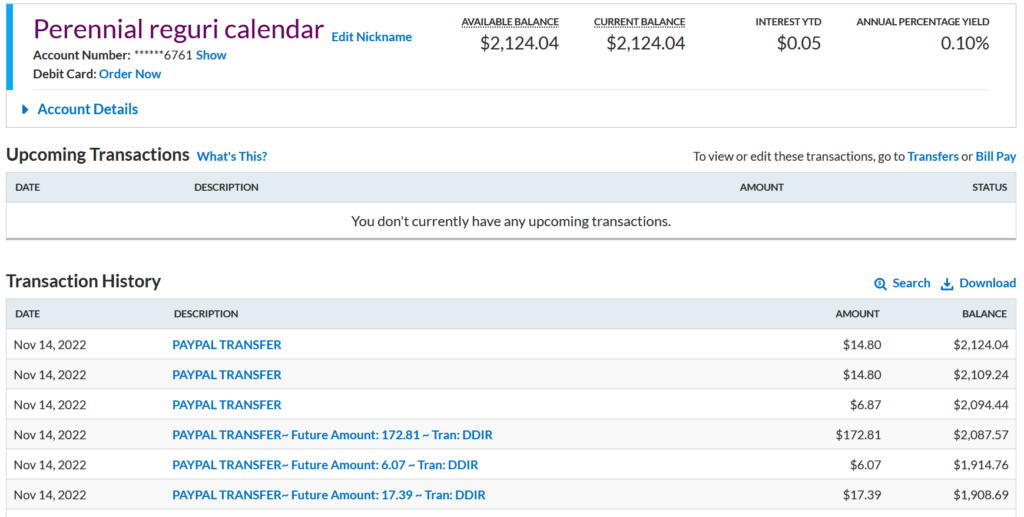The image size is (1024, 517).
Task: Download transaction history
Action: tap(987, 283)
